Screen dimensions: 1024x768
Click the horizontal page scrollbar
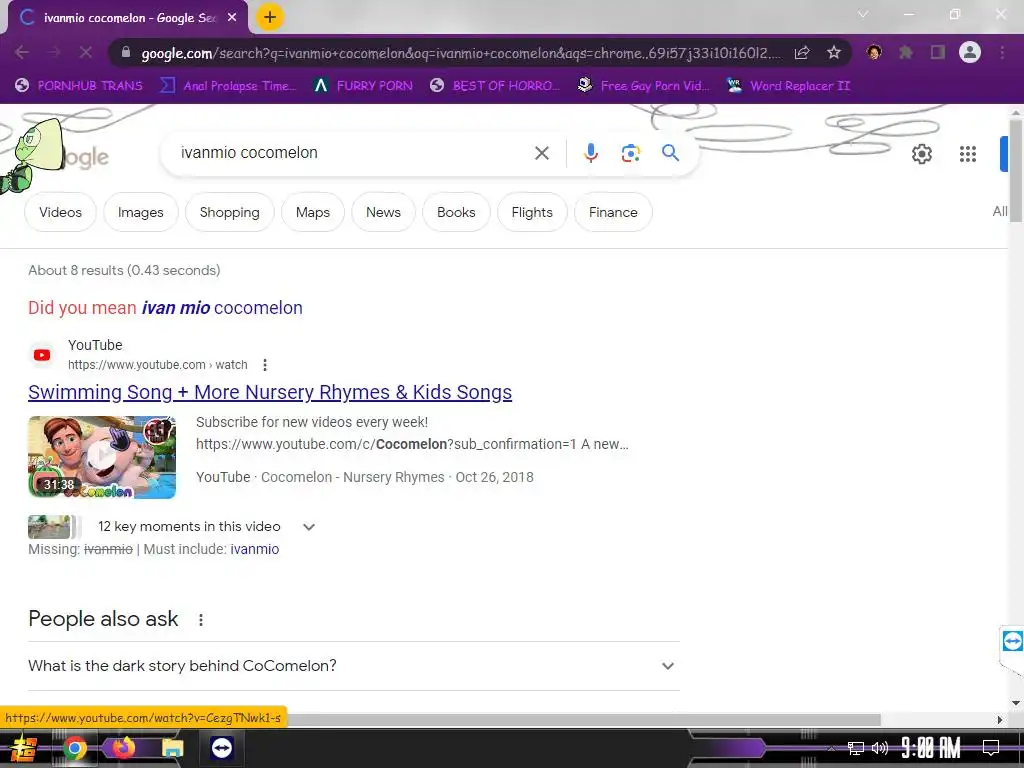pos(584,720)
